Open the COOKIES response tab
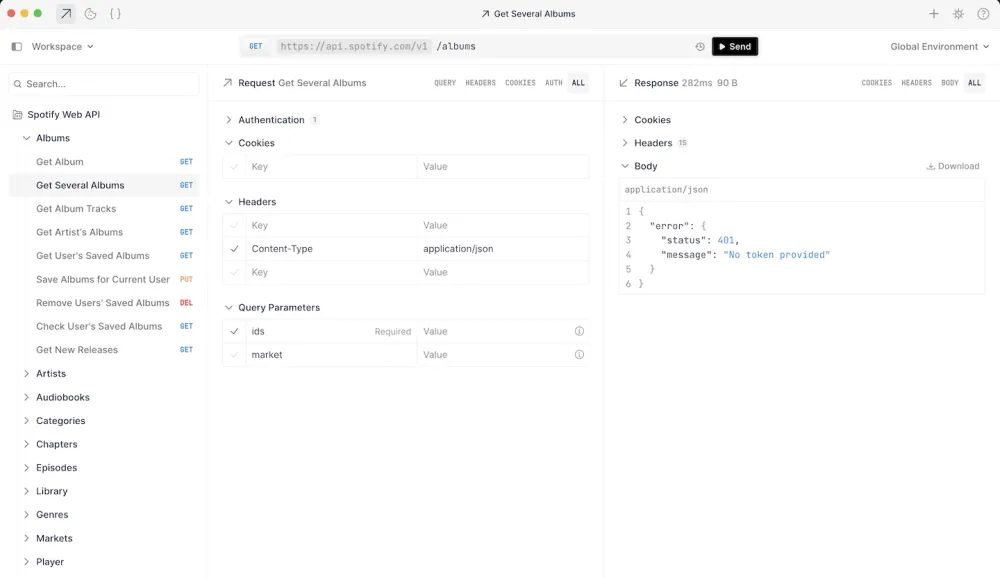The height and width of the screenshot is (578, 1000). (x=876, y=84)
